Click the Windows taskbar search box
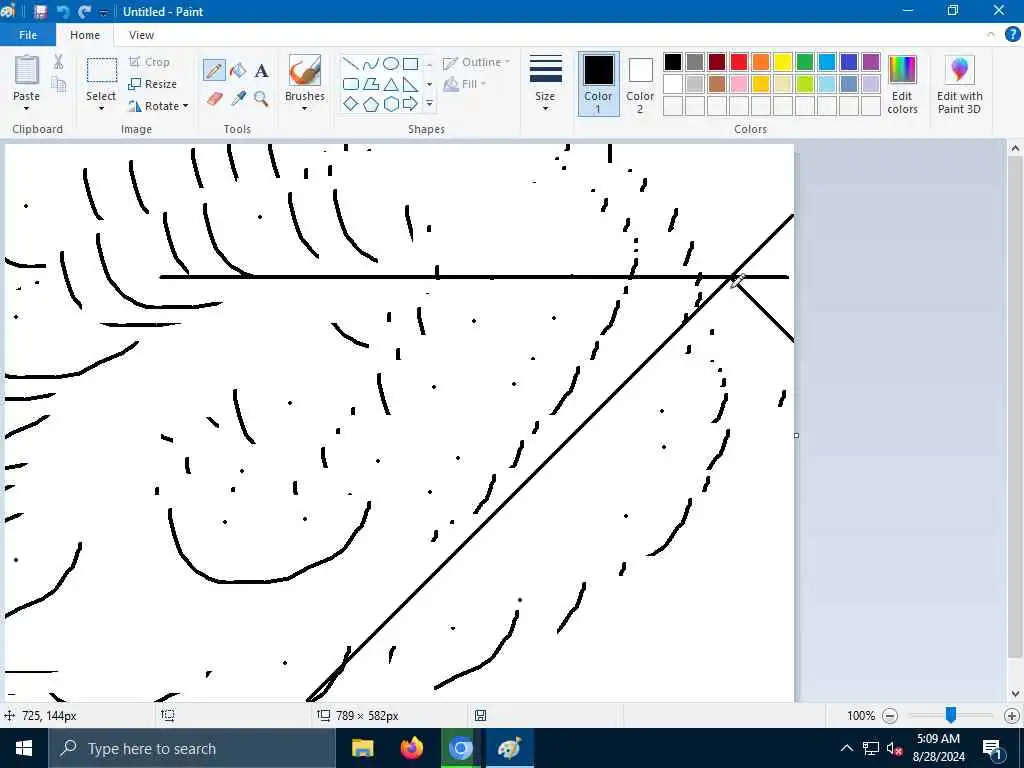The image size is (1024, 768). click(192, 748)
